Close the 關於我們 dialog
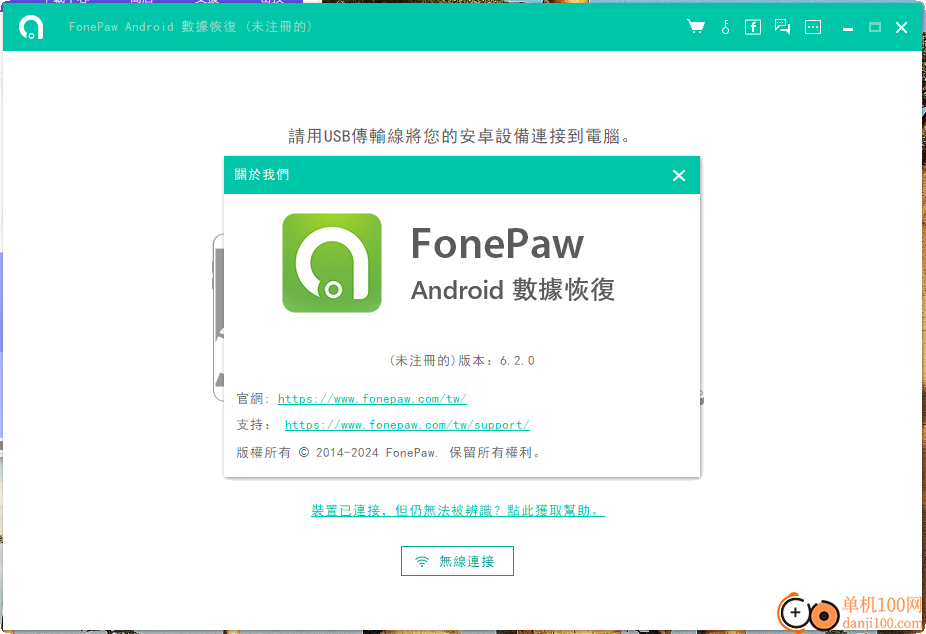This screenshot has height=634, width=926. click(679, 175)
